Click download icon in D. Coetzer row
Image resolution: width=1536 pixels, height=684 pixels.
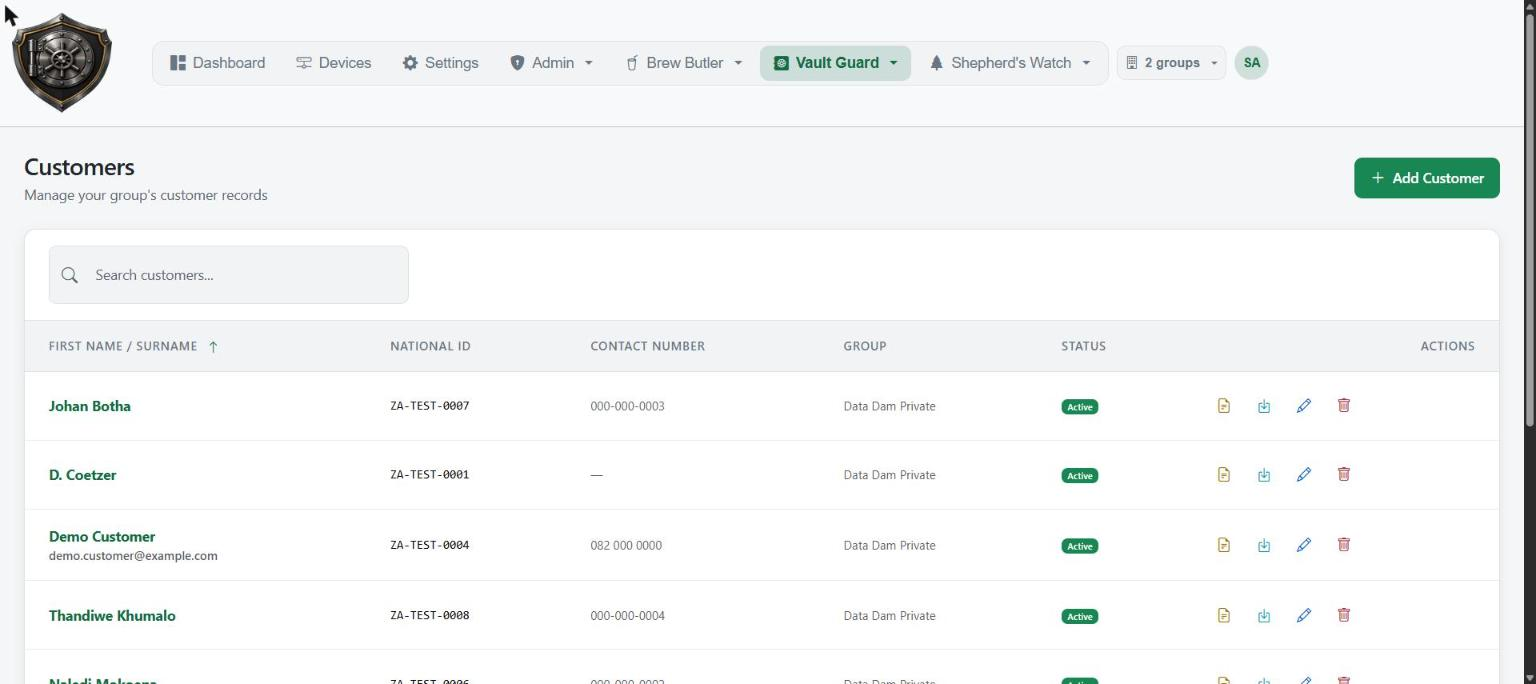click(x=1264, y=475)
